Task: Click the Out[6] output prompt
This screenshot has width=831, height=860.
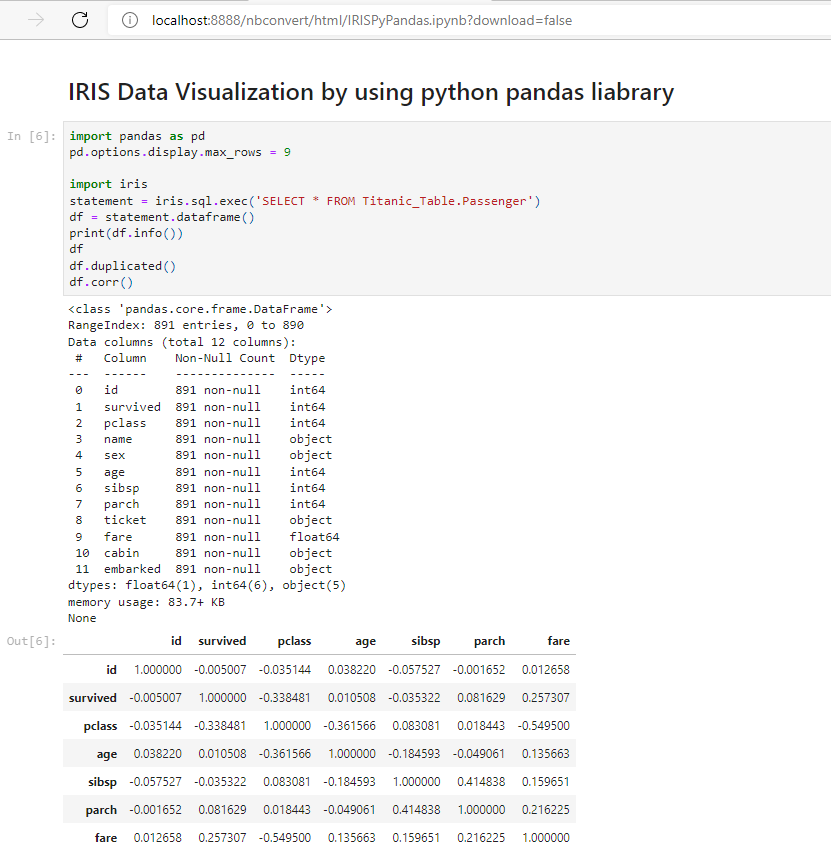Action: 31,641
